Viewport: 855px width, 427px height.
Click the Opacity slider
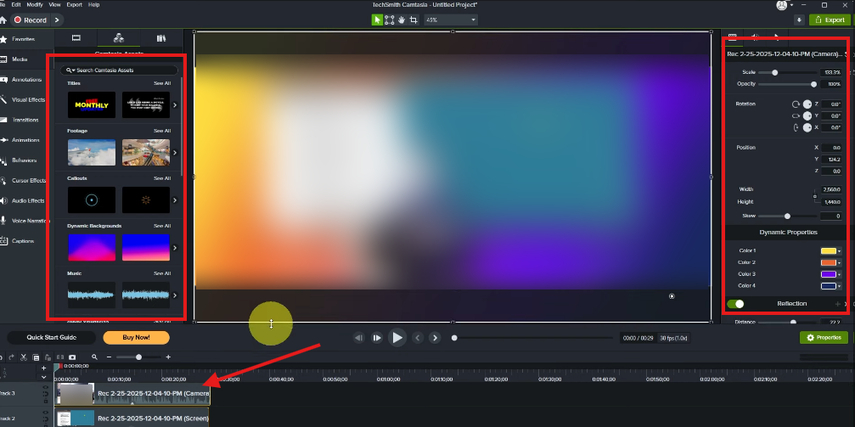coord(788,84)
